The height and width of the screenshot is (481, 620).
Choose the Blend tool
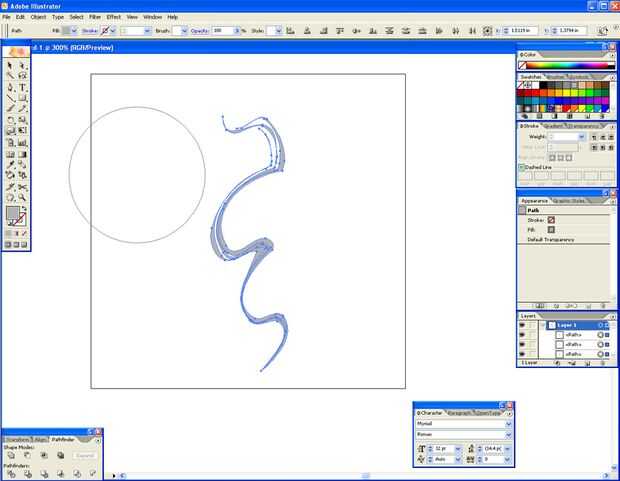click(23, 165)
